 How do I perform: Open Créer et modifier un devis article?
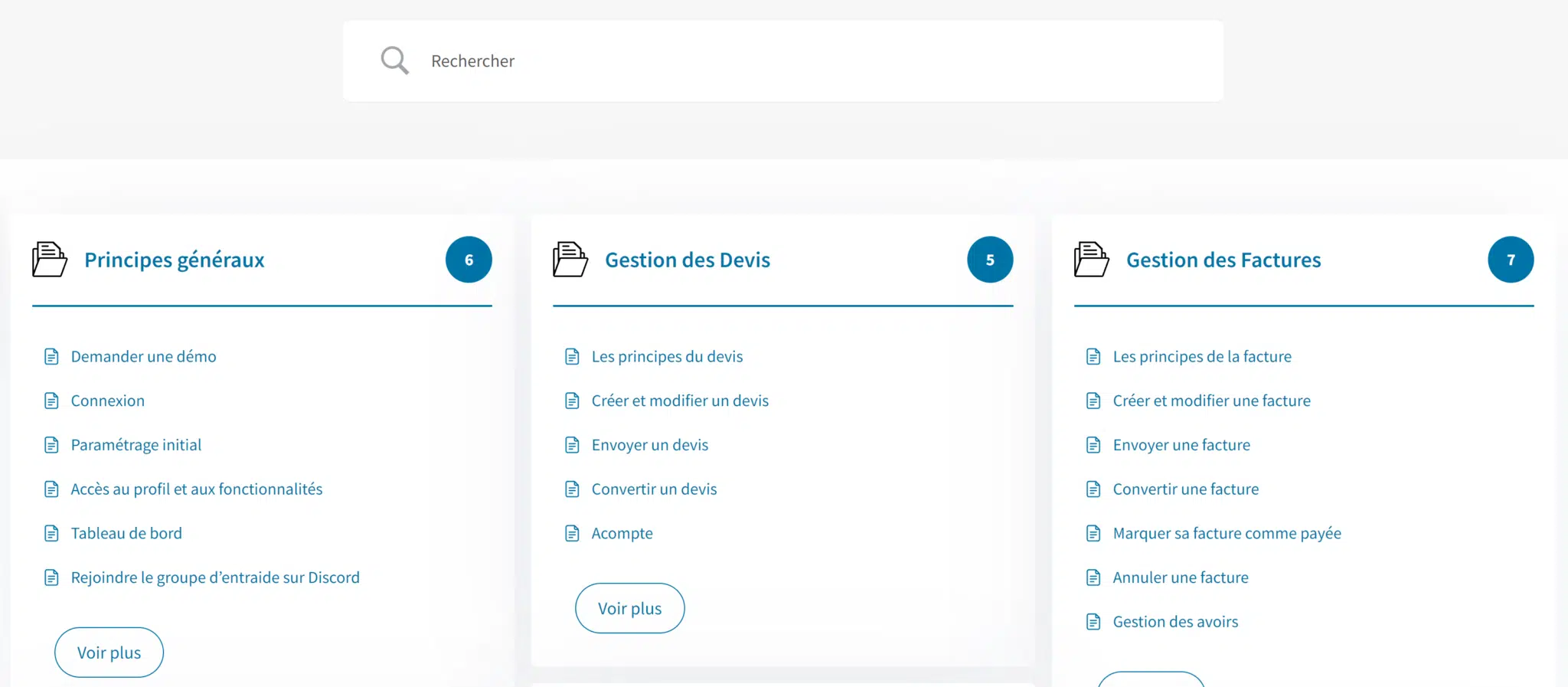(x=680, y=401)
